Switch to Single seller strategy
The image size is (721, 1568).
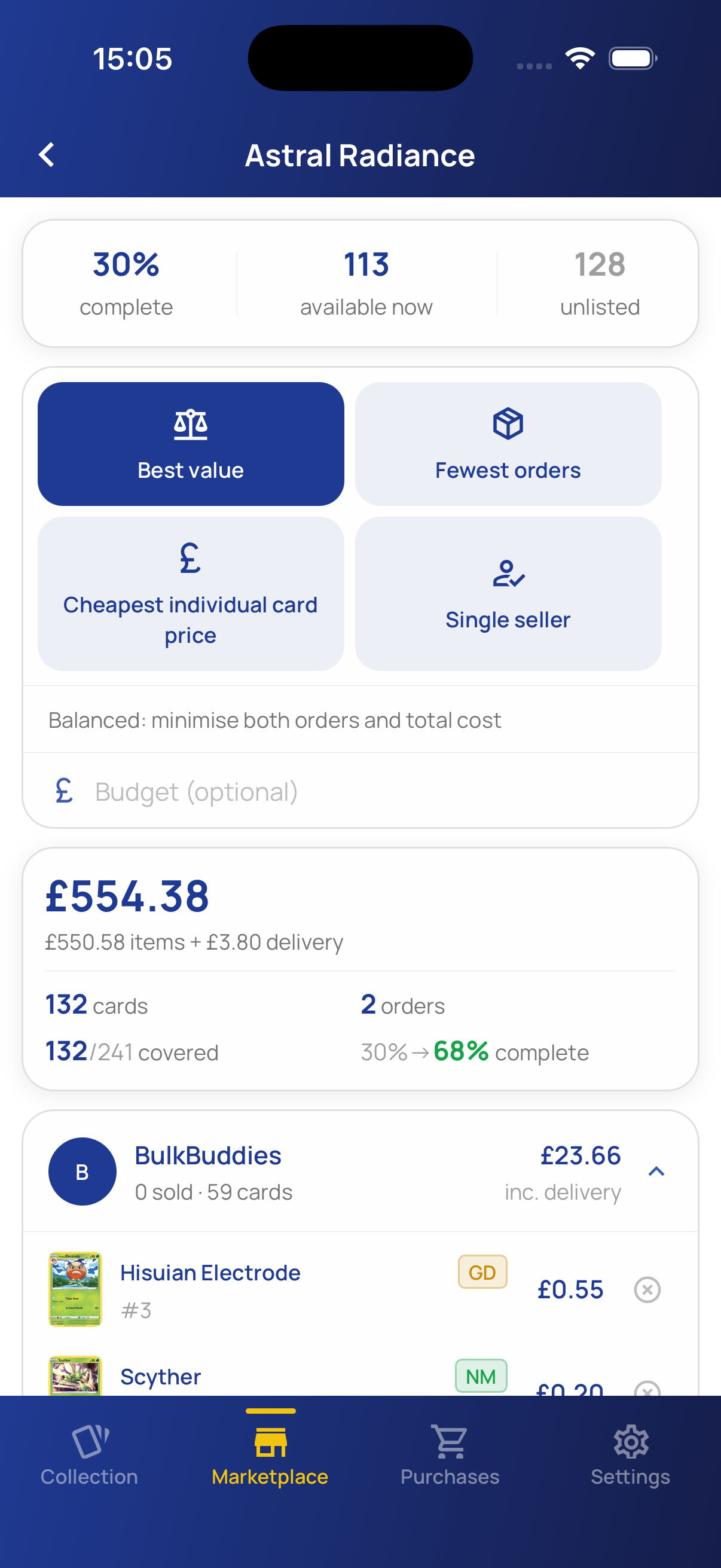point(508,593)
